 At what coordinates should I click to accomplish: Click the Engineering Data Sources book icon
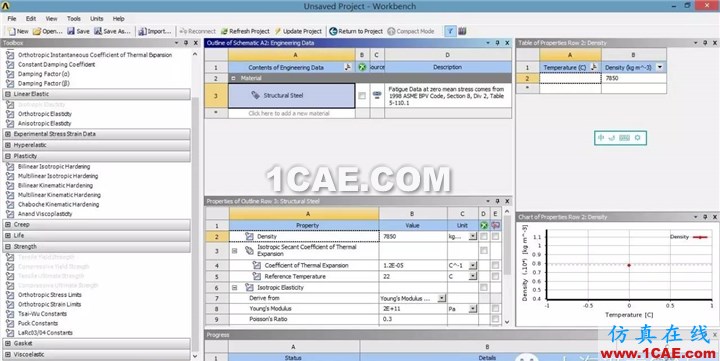pyautogui.click(x=462, y=31)
